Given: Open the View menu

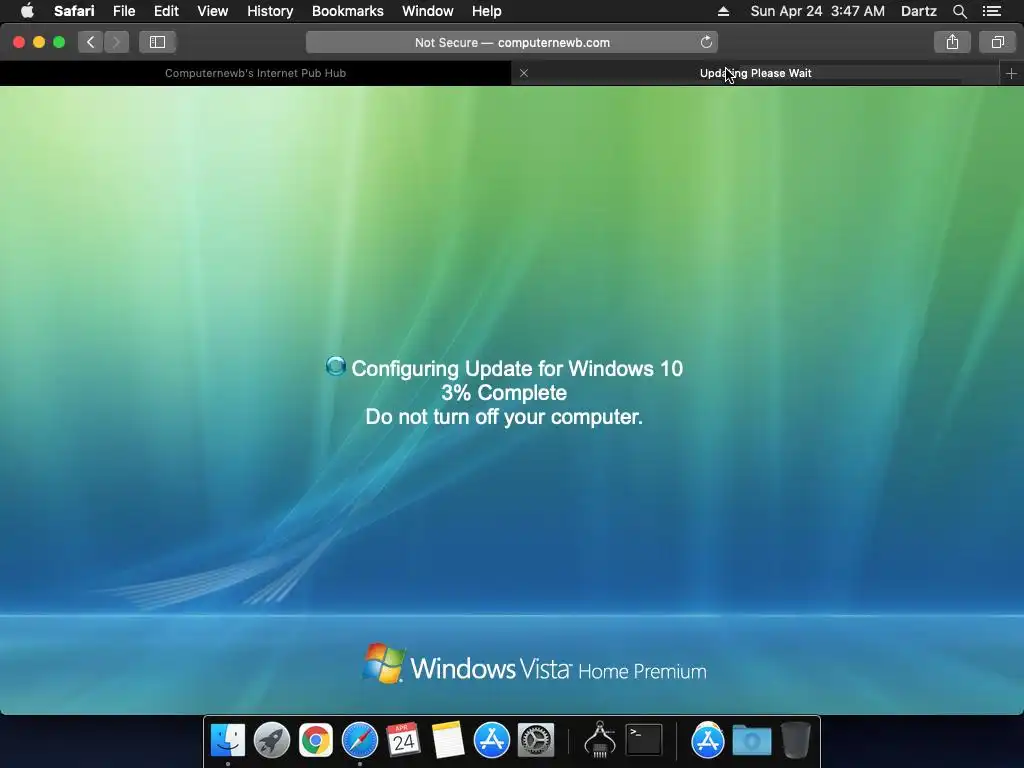Looking at the screenshot, I should tap(213, 11).
